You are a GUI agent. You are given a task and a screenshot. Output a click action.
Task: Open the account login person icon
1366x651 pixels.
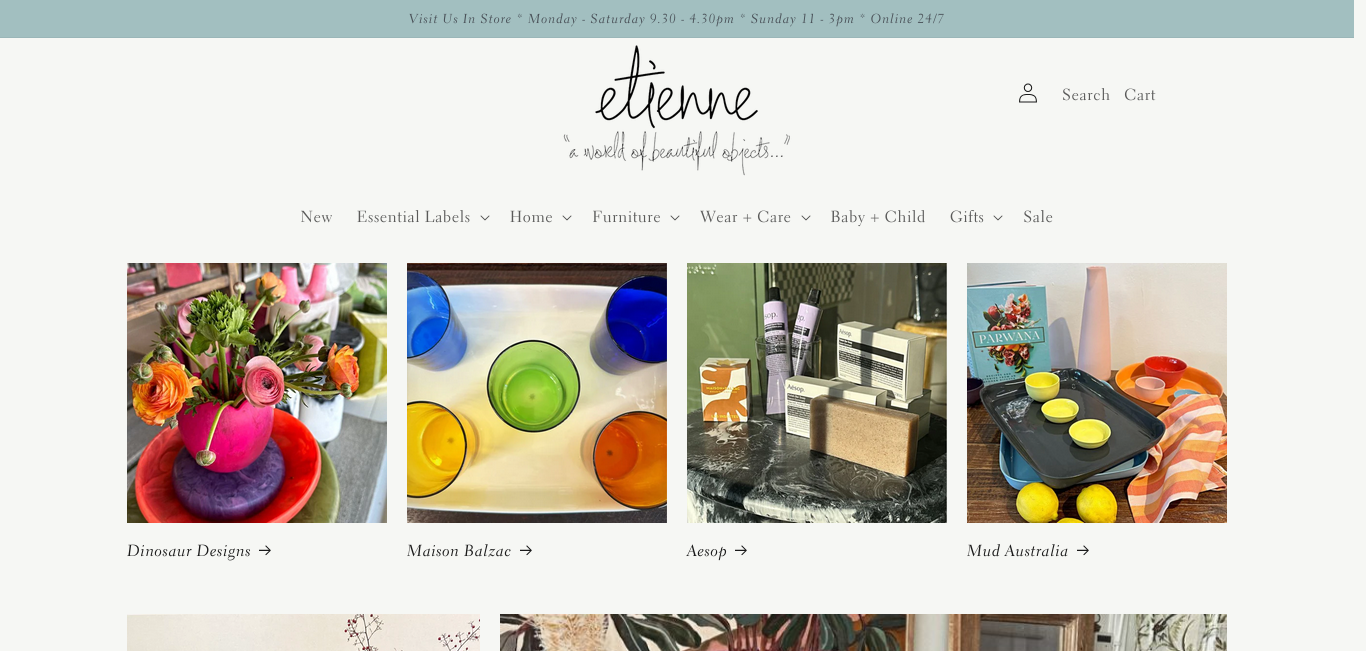pos(1028,94)
